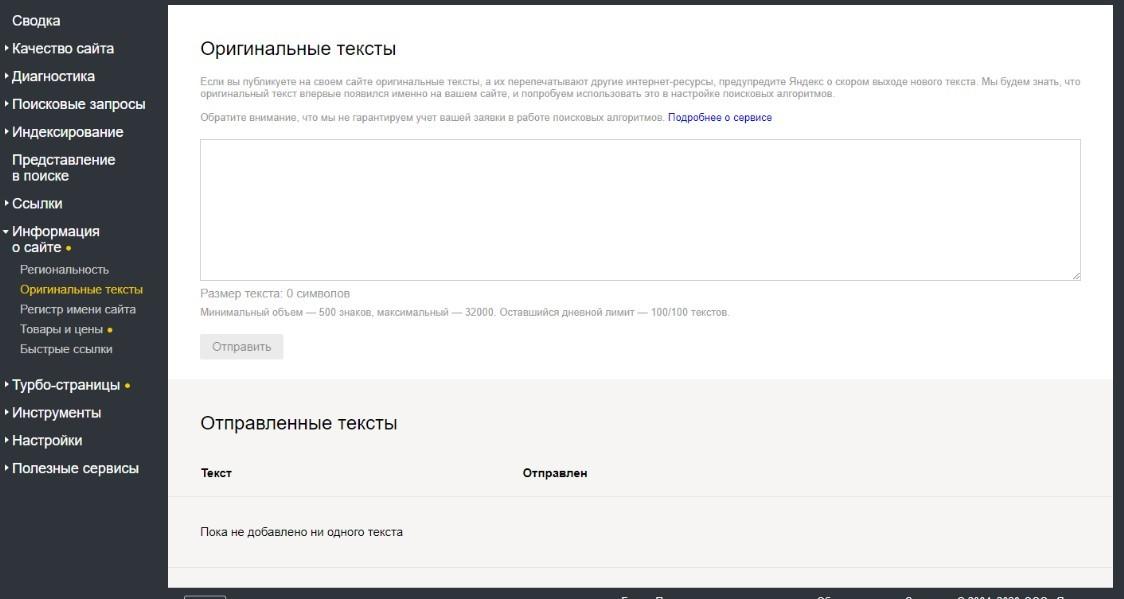Image resolution: width=1124 pixels, height=599 pixels.
Task: Expand the Турбо-страницы menu group
Action: tap(66, 385)
